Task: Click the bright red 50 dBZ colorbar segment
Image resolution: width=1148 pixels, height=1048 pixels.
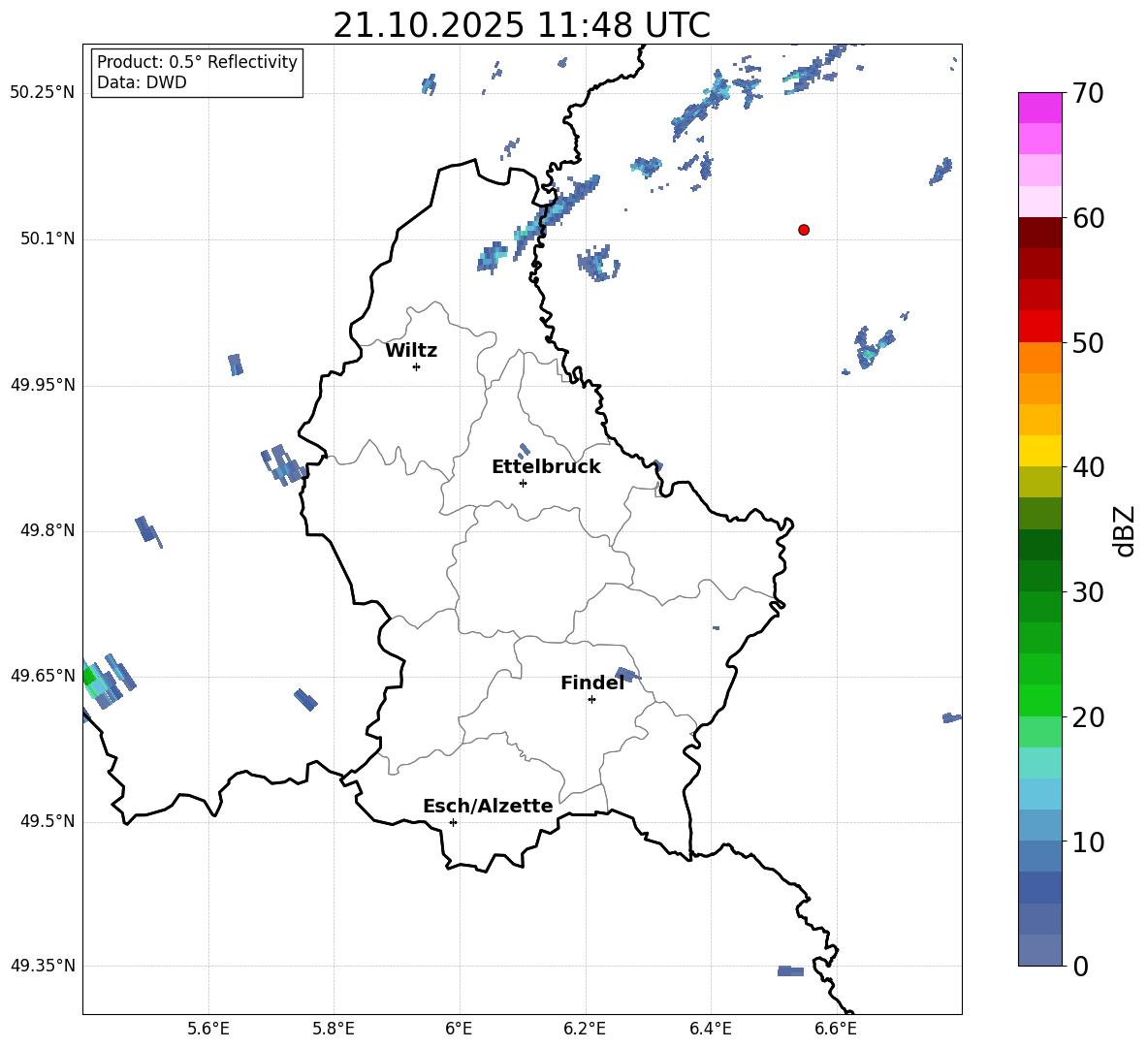Action: click(1039, 327)
